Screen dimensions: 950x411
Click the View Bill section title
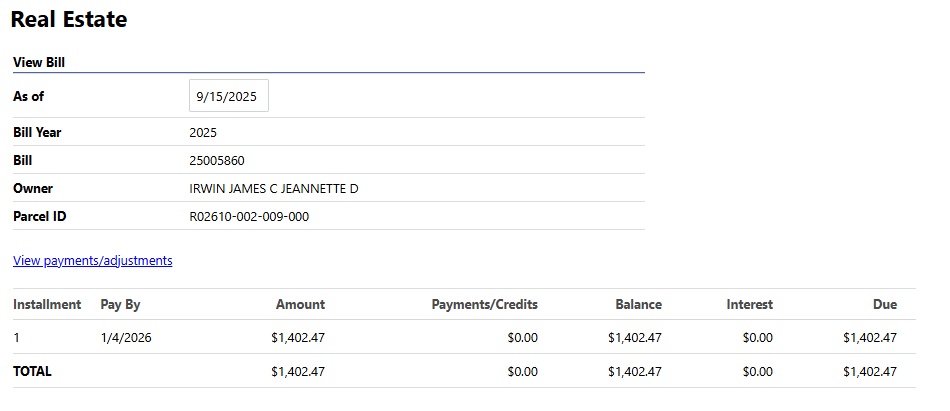(39, 62)
